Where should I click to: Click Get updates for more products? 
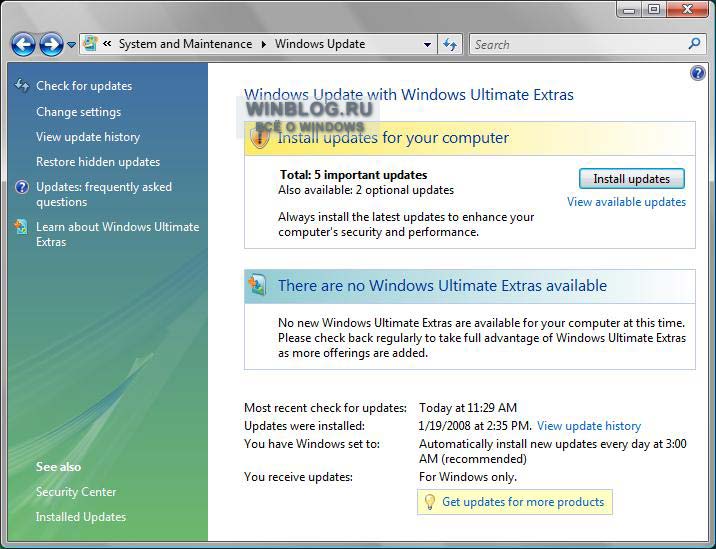click(523, 502)
